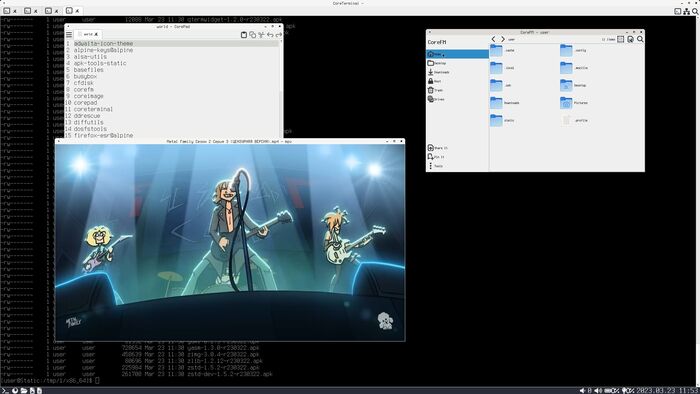The image size is (700, 394).
Task: Click the Copy icon in CorePad toolbar
Action: click(x=253, y=34)
